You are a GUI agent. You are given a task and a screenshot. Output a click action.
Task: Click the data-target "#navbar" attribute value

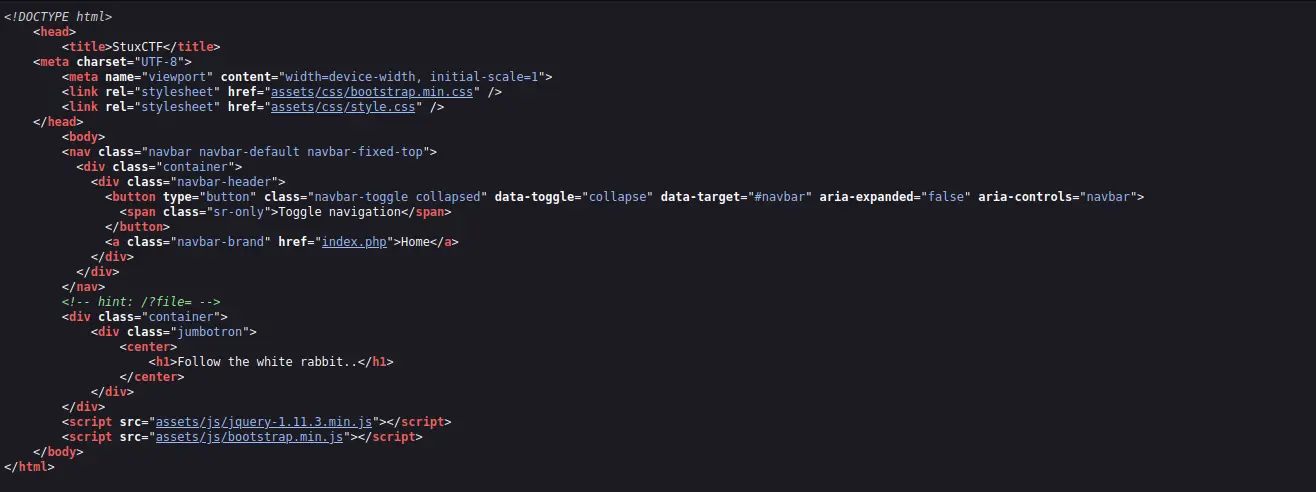click(x=780, y=197)
